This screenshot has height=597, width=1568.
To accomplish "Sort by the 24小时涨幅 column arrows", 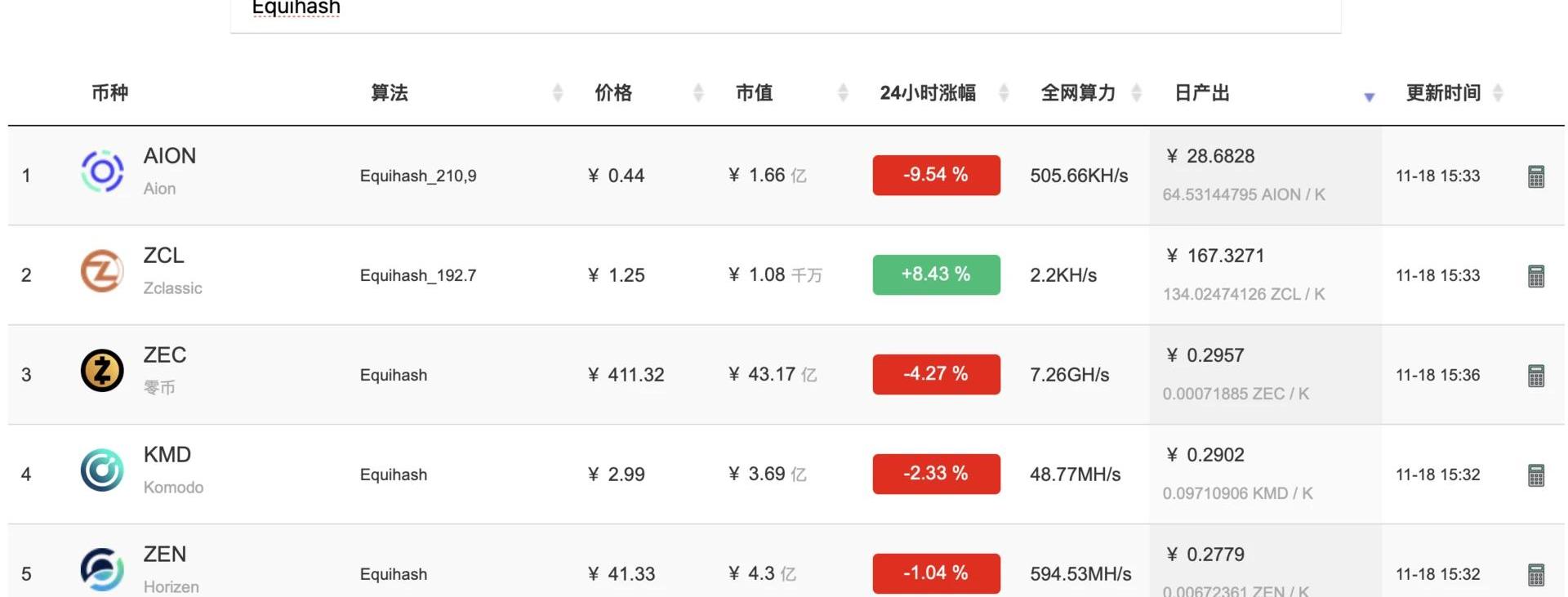I will coord(1004,93).
